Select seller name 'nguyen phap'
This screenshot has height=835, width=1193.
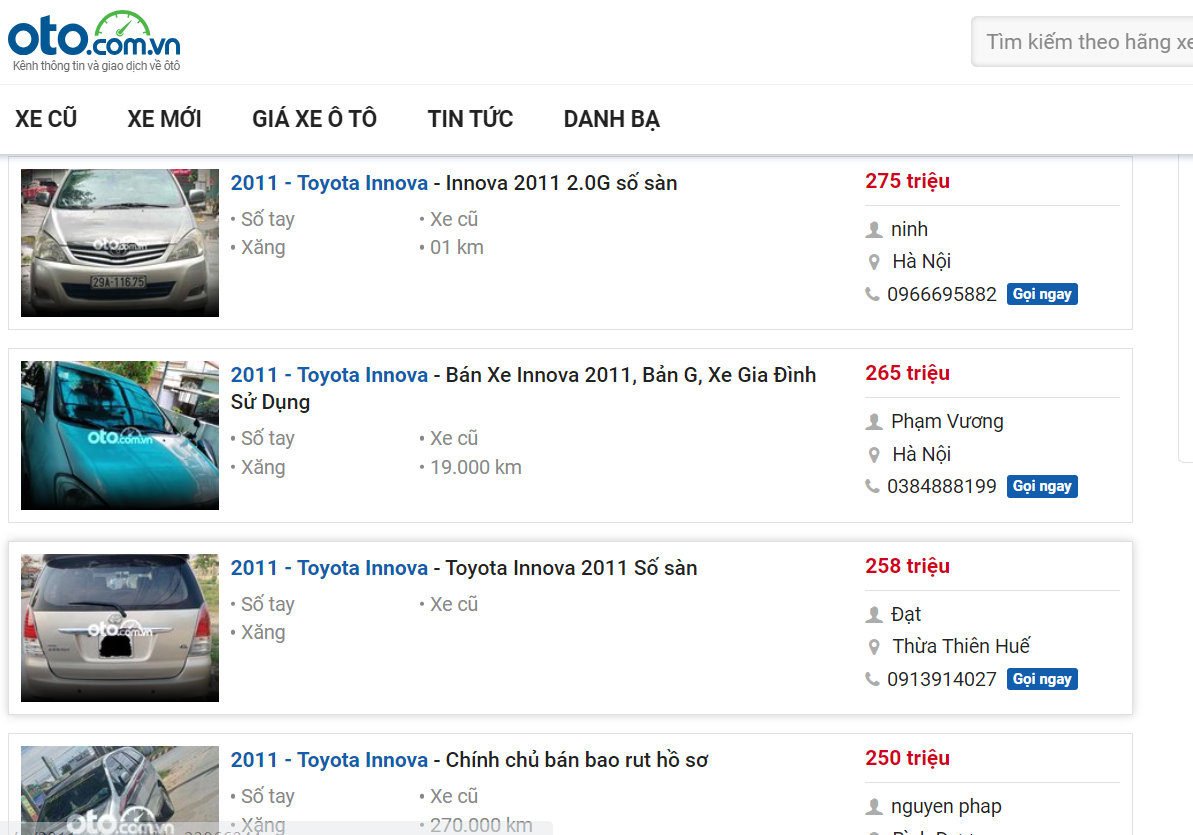click(946, 807)
